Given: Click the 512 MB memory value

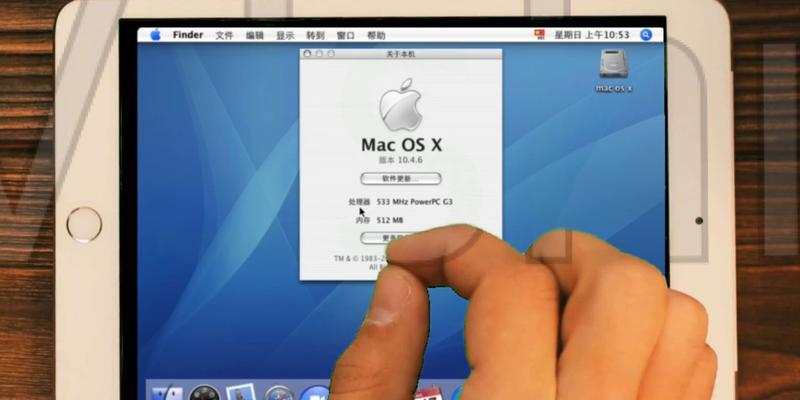Looking at the screenshot, I should coord(390,220).
